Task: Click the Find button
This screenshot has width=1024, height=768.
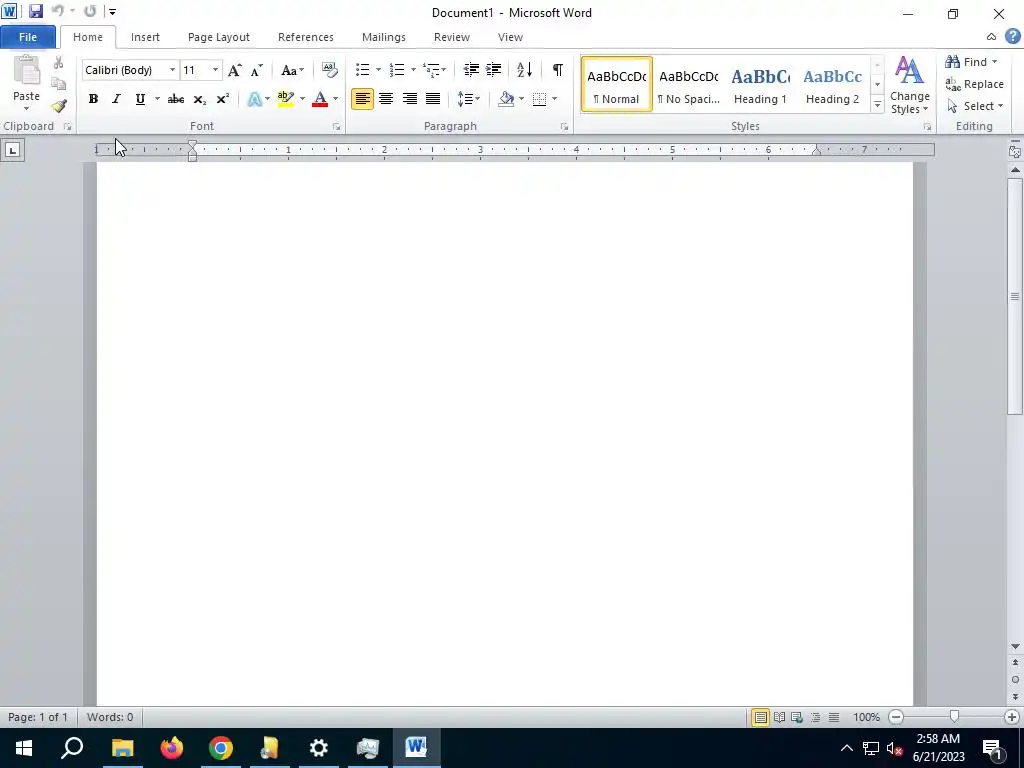Action: coord(966,62)
